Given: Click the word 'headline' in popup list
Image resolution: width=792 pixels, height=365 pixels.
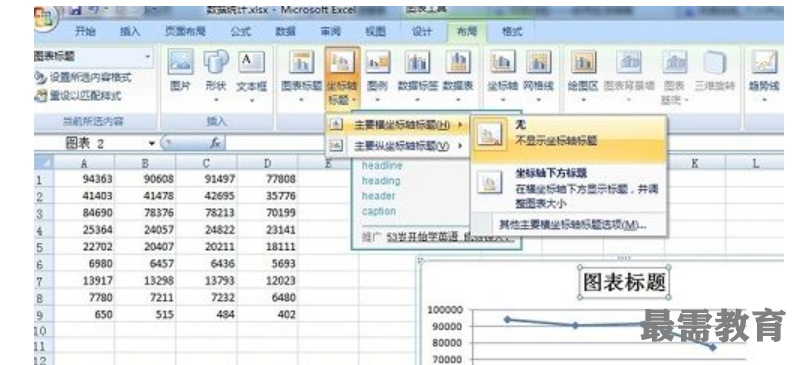Looking at the screenshot, I should click(x=382, y=166).
